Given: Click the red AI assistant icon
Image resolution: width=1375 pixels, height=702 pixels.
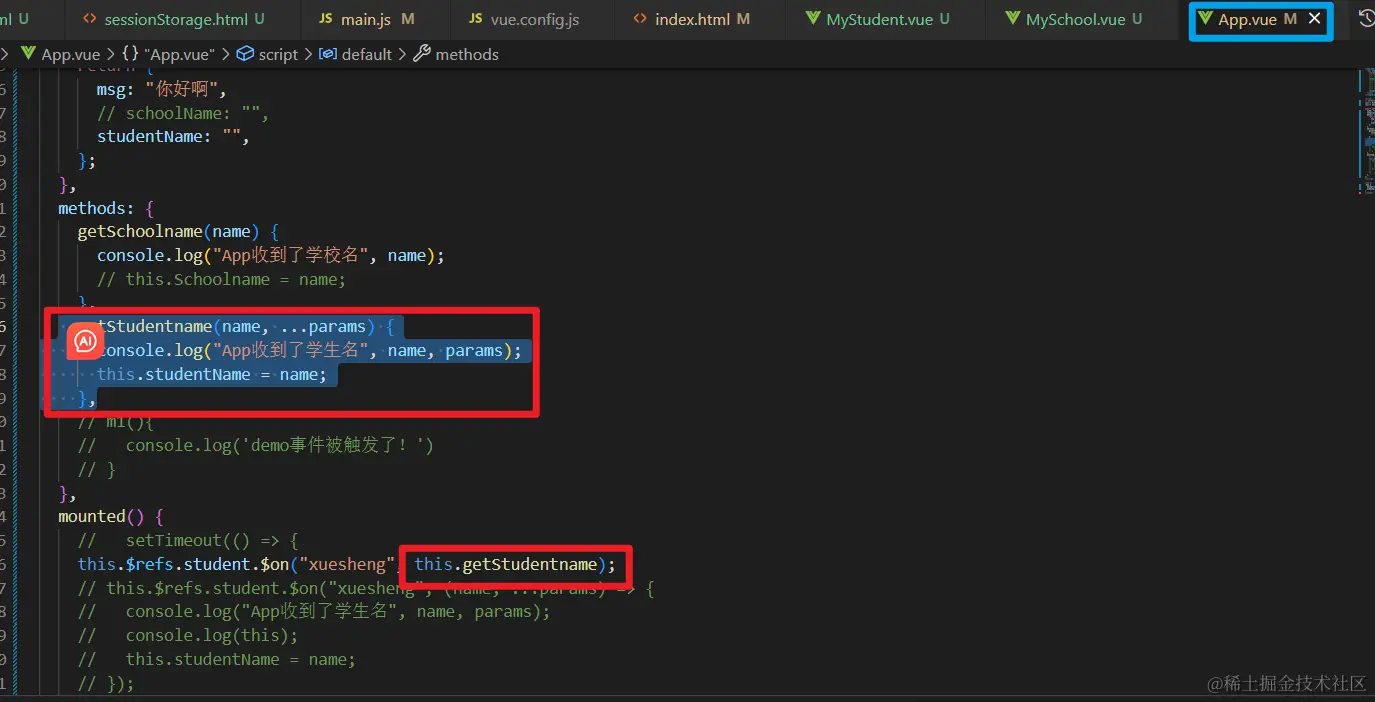Looking at the screenshot, I should point(85,342).
